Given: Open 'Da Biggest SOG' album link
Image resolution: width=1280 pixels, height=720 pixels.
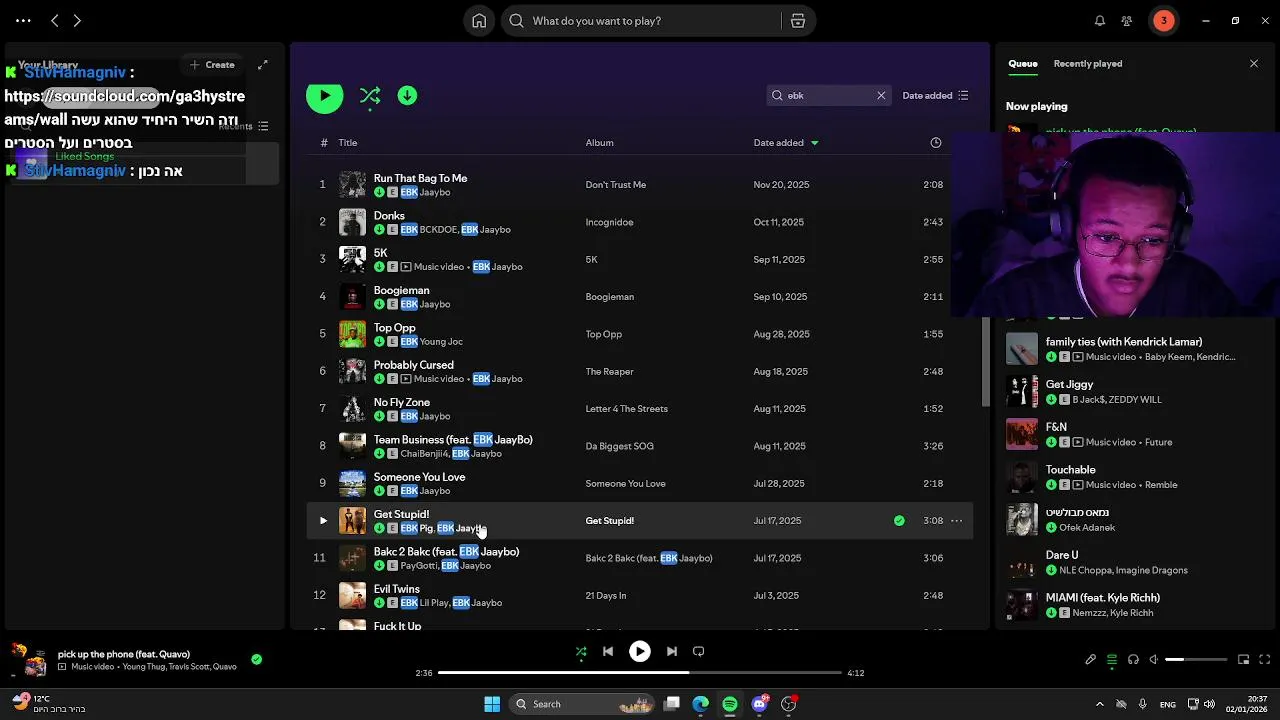Looking at the screenshot, I should [x=620, y=447].
